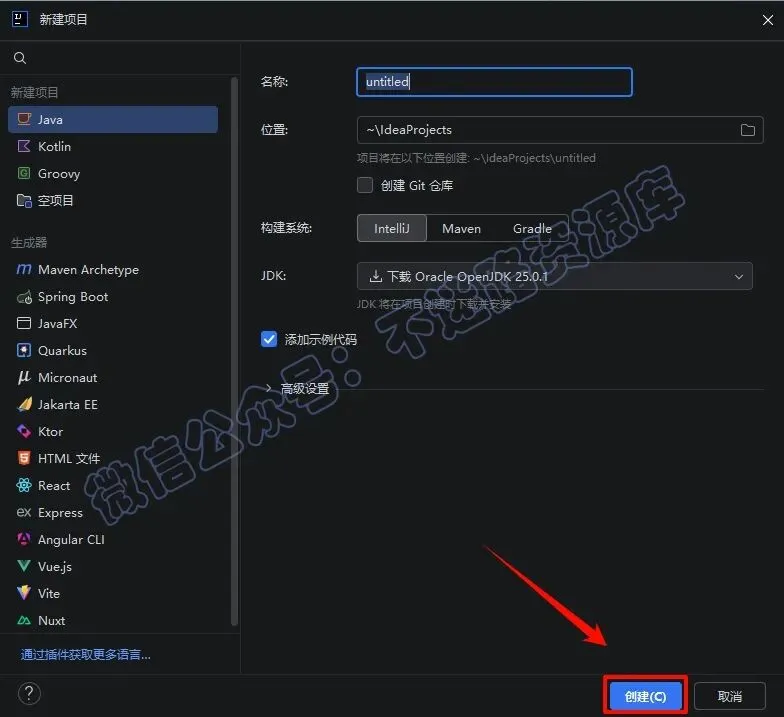
Task: Select the Groovy logo icon
Action: pyautogui.click(x=24, y=173)
